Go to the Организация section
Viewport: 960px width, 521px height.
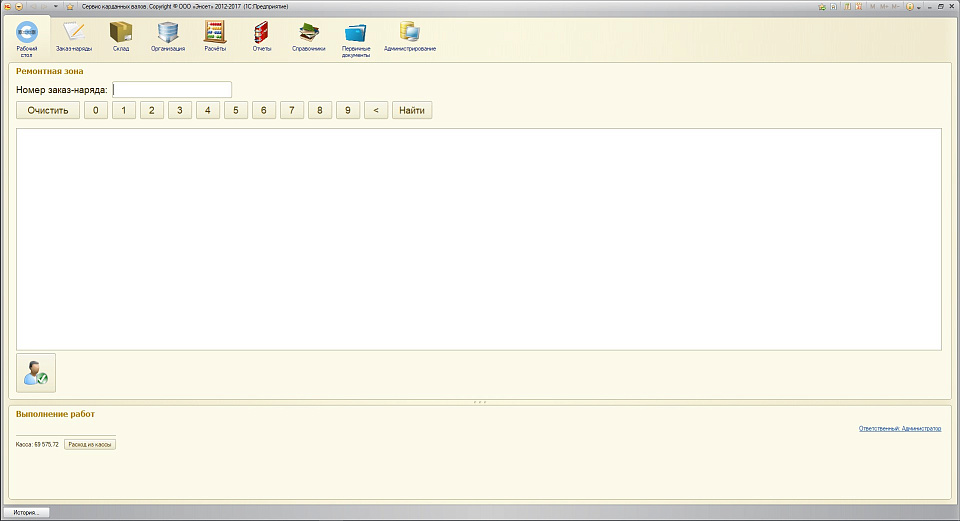[168, 36]
